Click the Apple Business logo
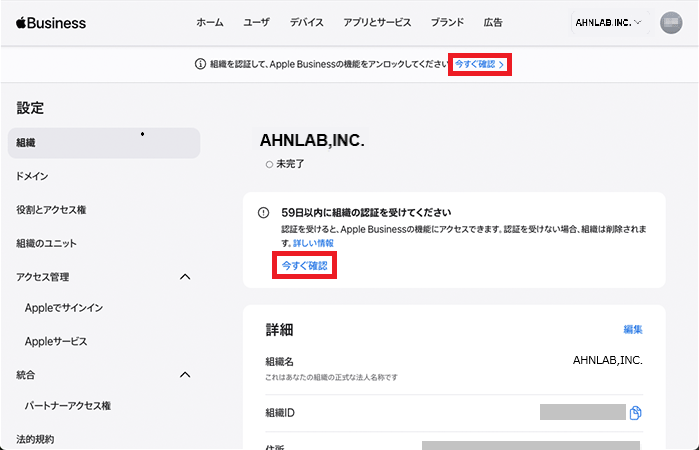This screenshot has width=699, height=450. point(51,23)
